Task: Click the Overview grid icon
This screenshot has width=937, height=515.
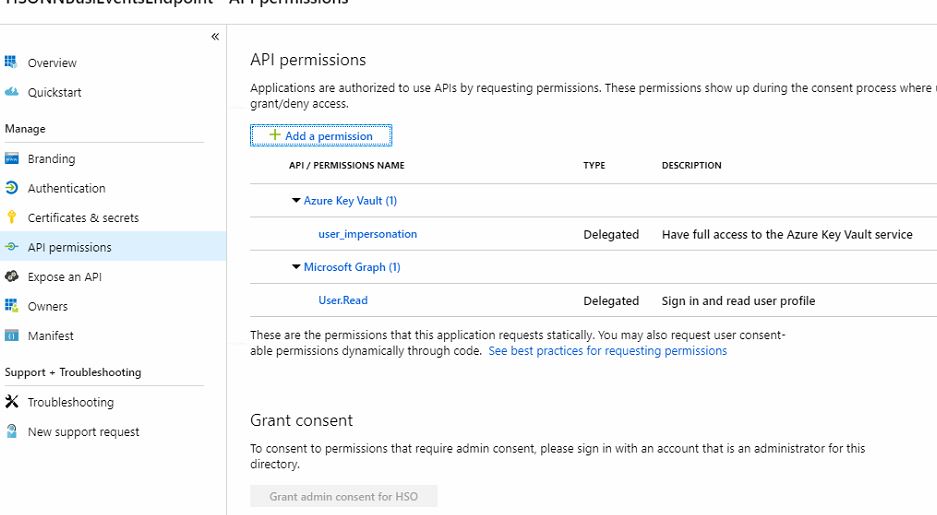Action: [12, 62]
